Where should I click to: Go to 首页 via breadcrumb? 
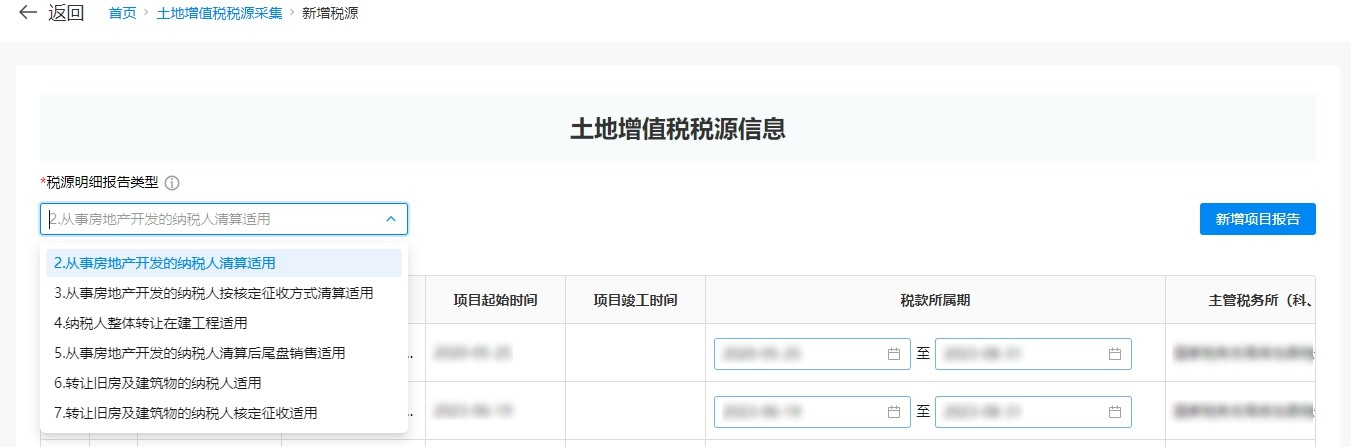coord(122,15)
